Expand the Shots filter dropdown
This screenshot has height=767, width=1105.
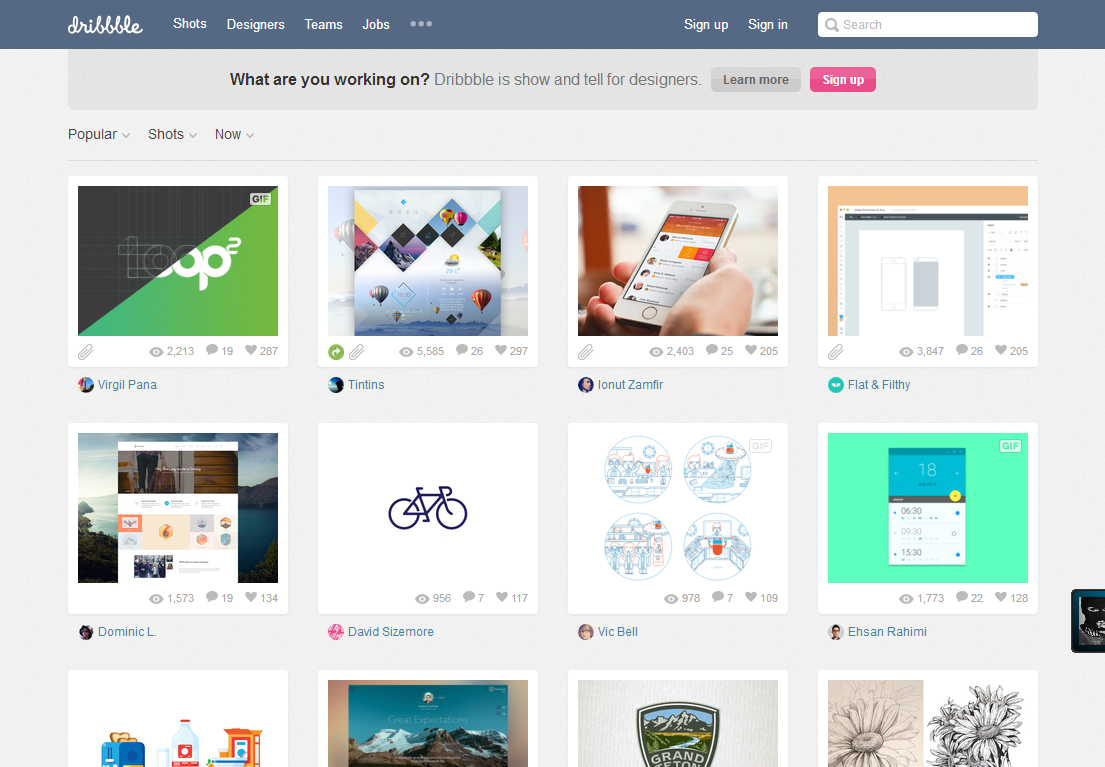tap(172, 134)
